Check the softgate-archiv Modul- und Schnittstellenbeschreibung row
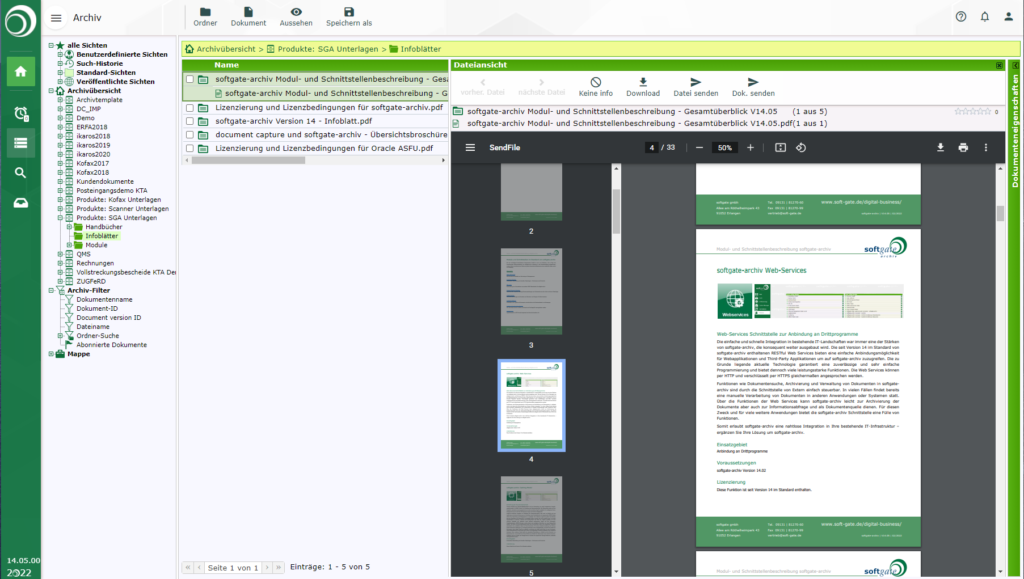Viewport: 1024px width, 579px height. (x=189, y=79)
